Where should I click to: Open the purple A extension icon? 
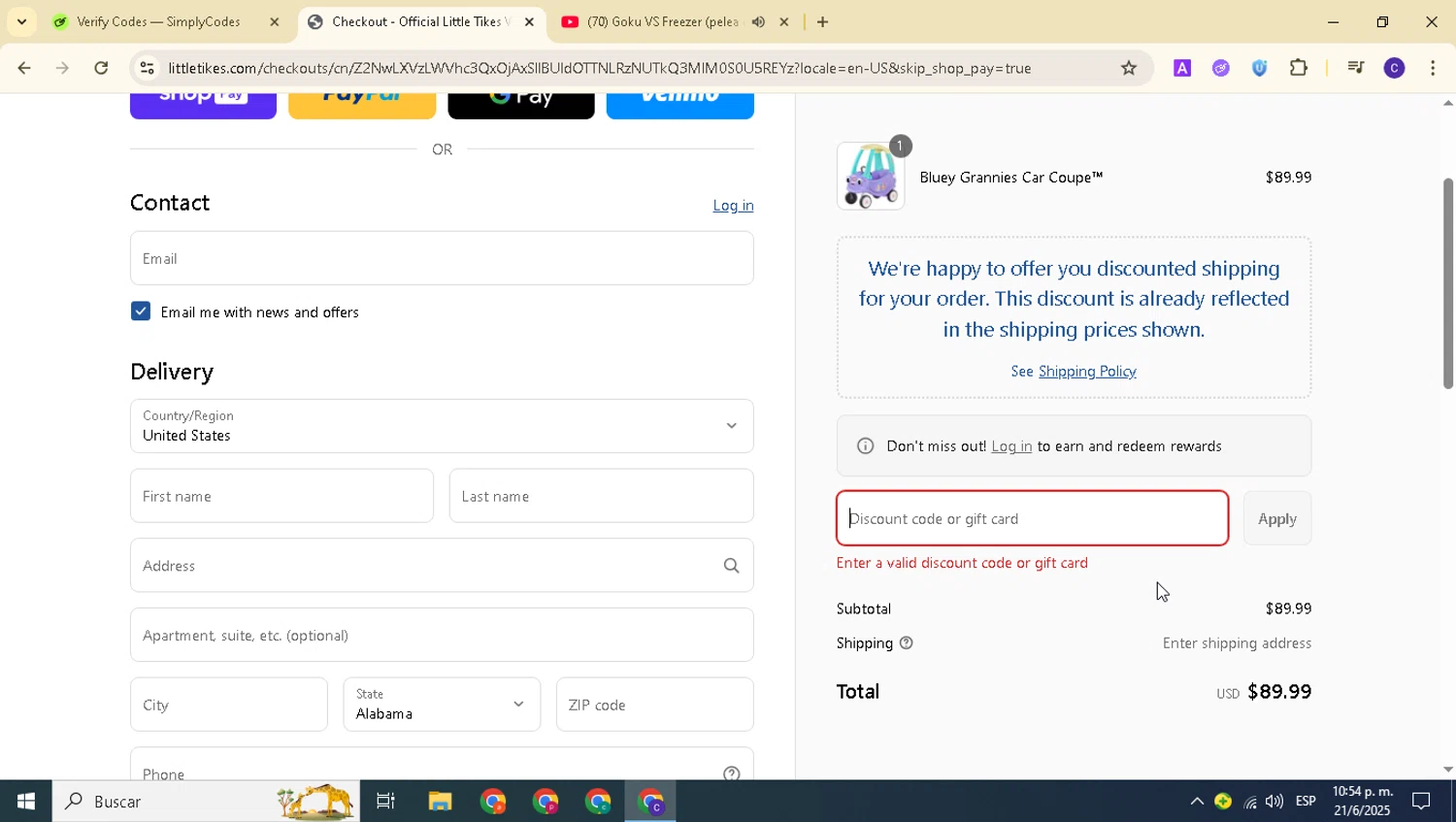(x=1182, y=68)
